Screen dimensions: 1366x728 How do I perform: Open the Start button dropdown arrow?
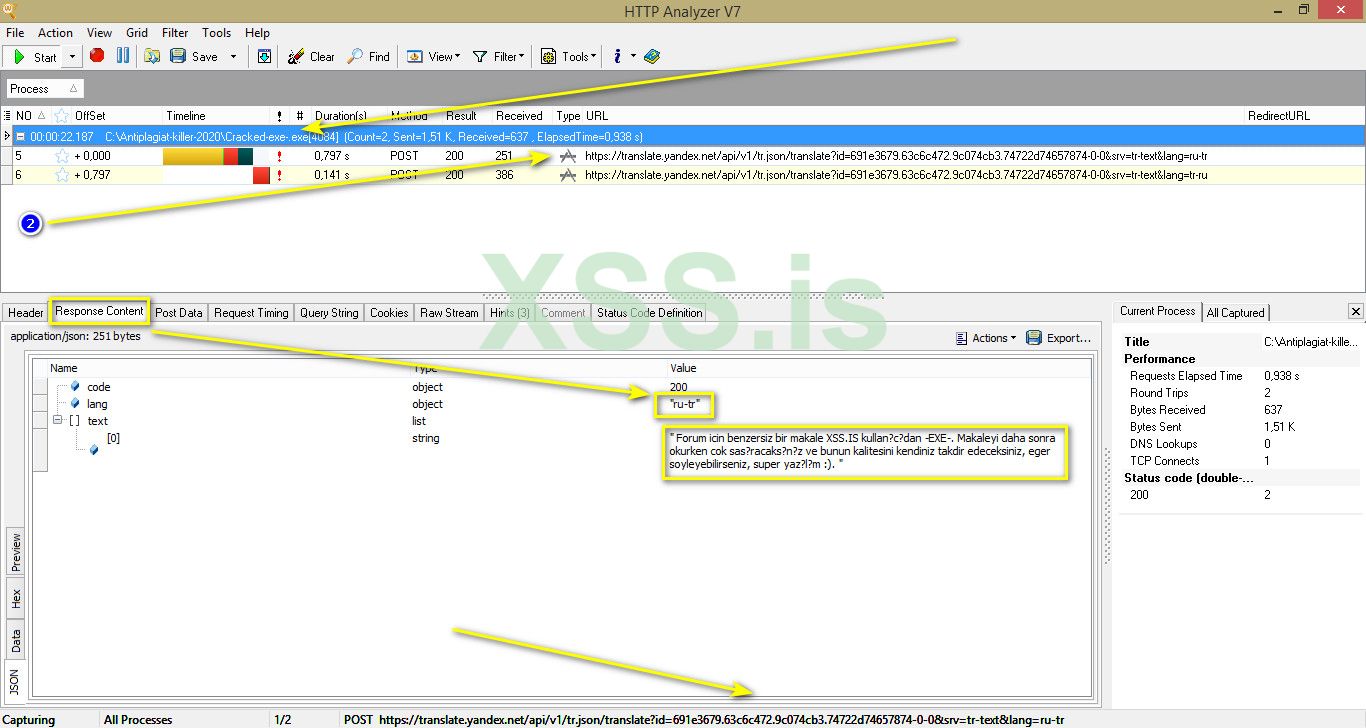click(x=72, y=57)
